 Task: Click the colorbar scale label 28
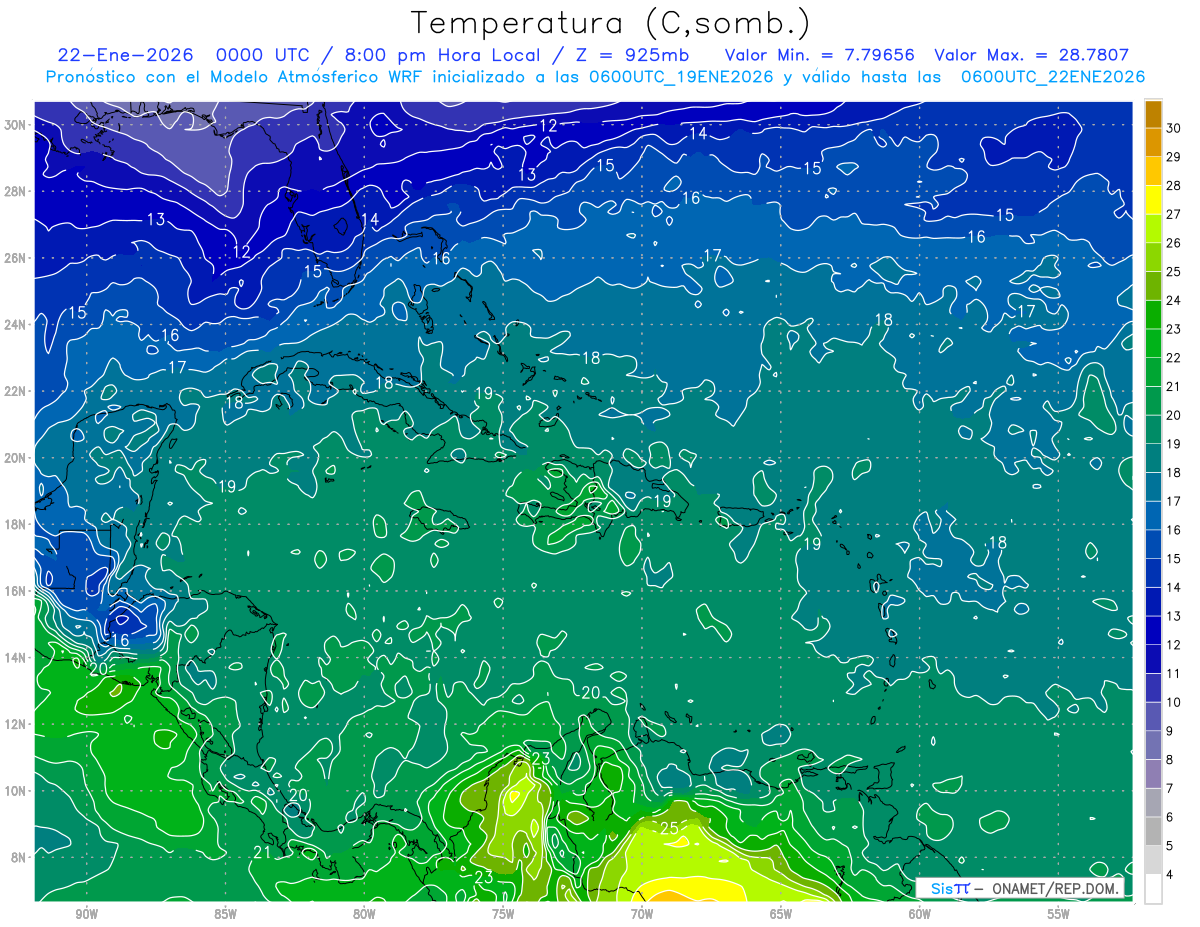[x=1174, y=185]
